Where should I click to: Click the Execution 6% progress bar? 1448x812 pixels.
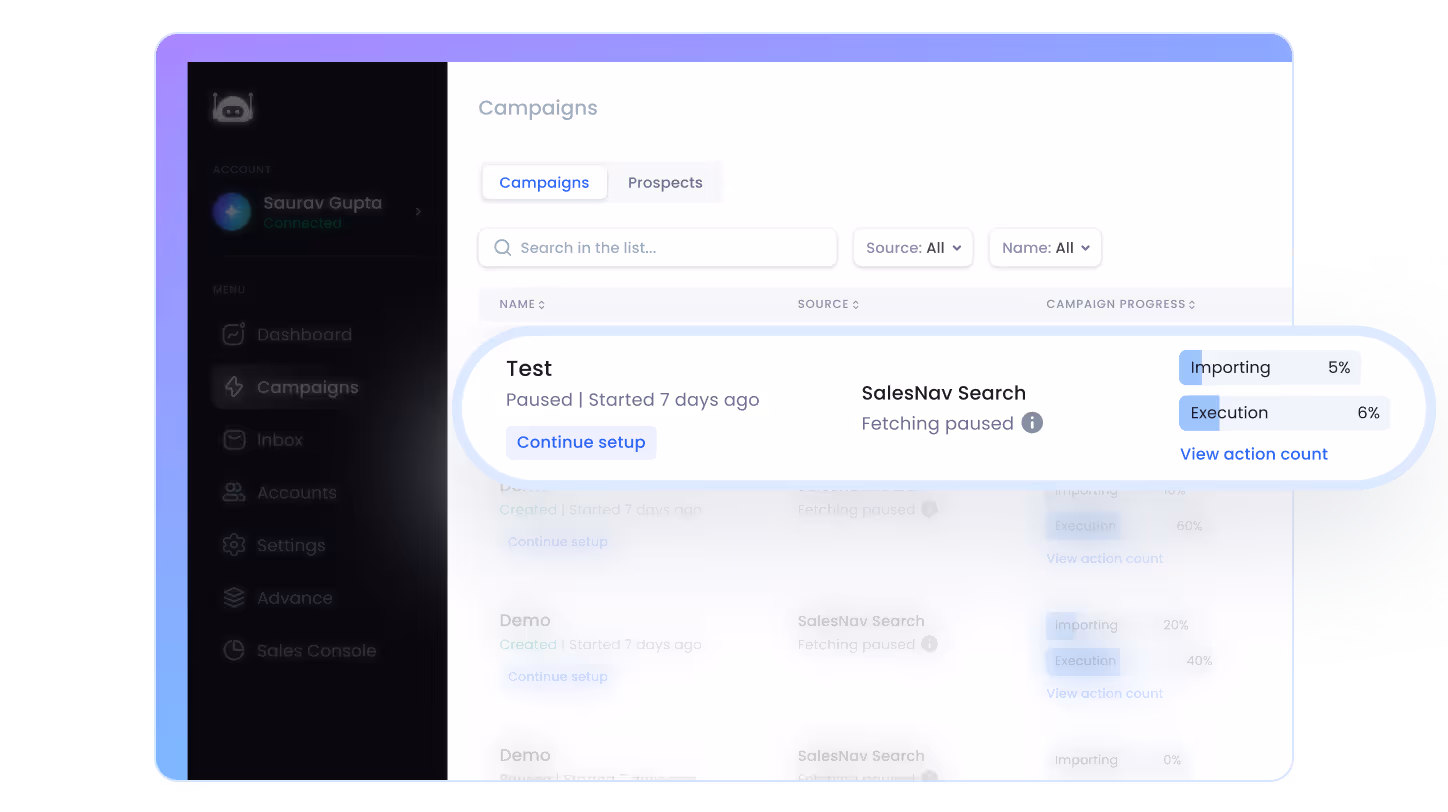coord(1285,413)
